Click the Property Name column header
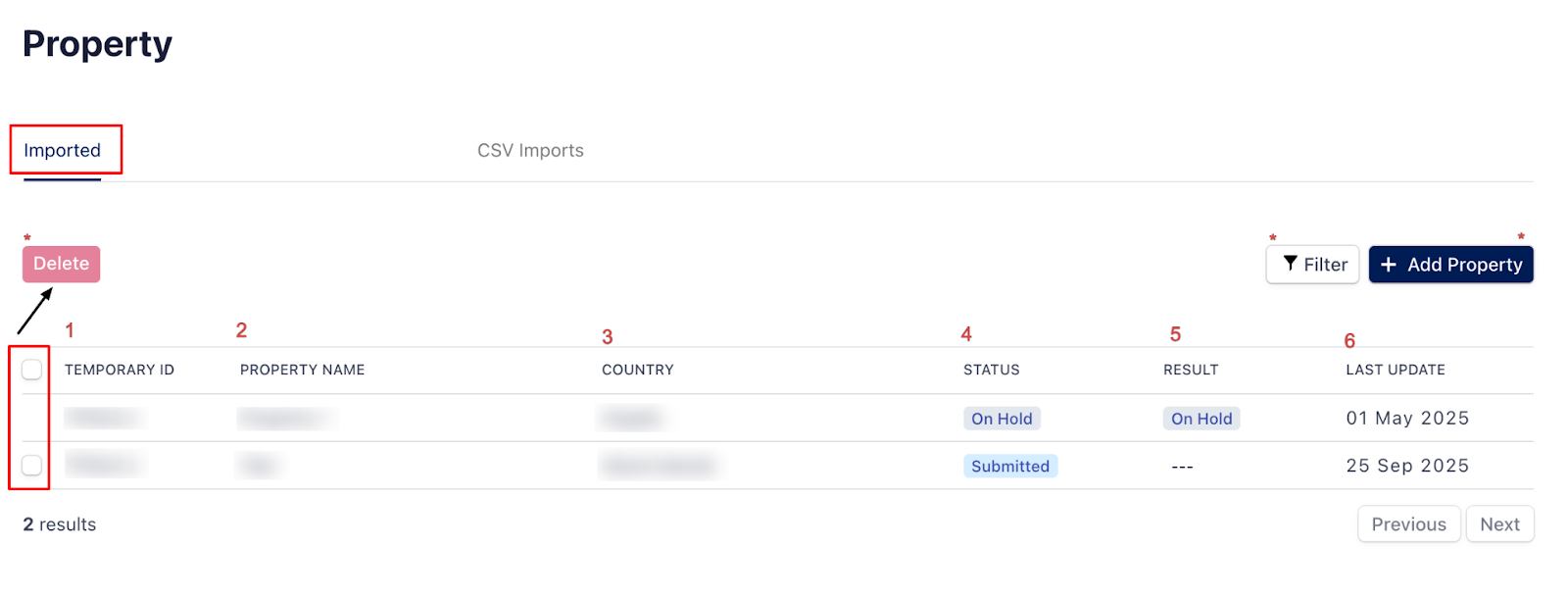Screen dimensions: 1568x596 click(x=302, y=371)
